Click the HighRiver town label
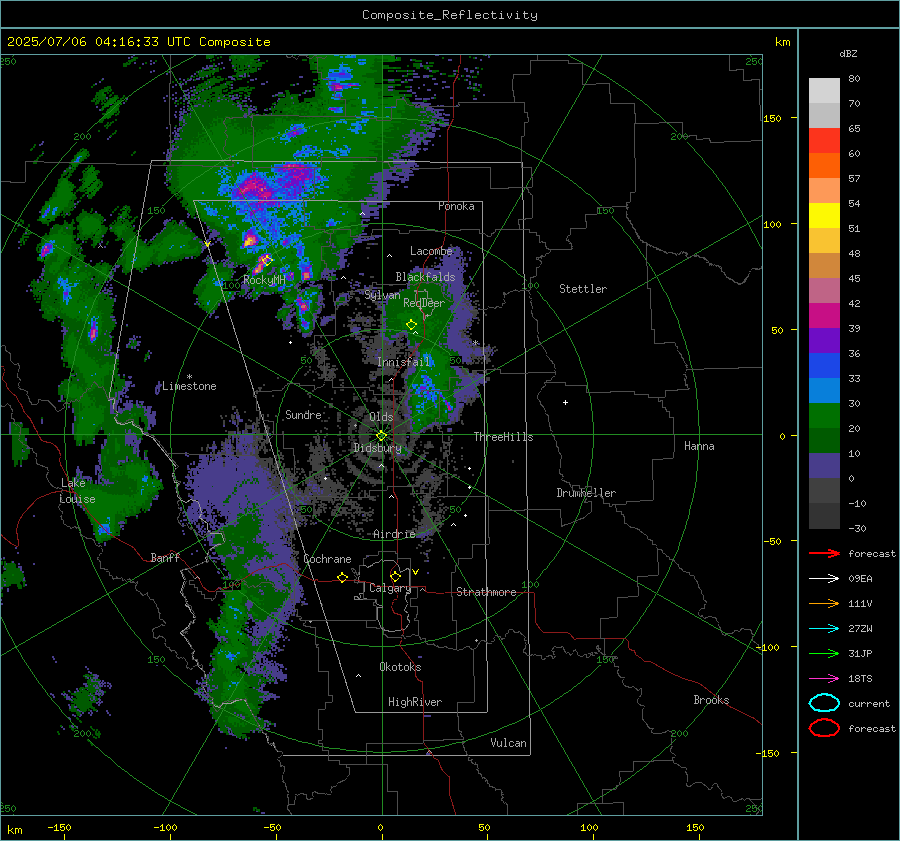The image size is (900, 841). pyautogui.click(x=415, y=702)
